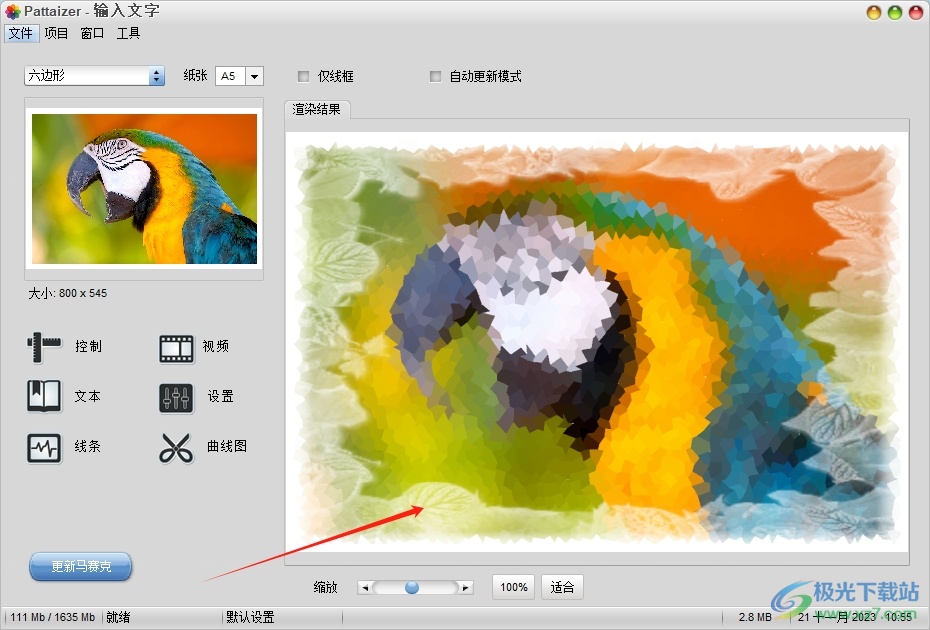The image size is (930, 630).
Task: Click the 111 Mb / 1635 Mb status entry
Action: [53, 617]
